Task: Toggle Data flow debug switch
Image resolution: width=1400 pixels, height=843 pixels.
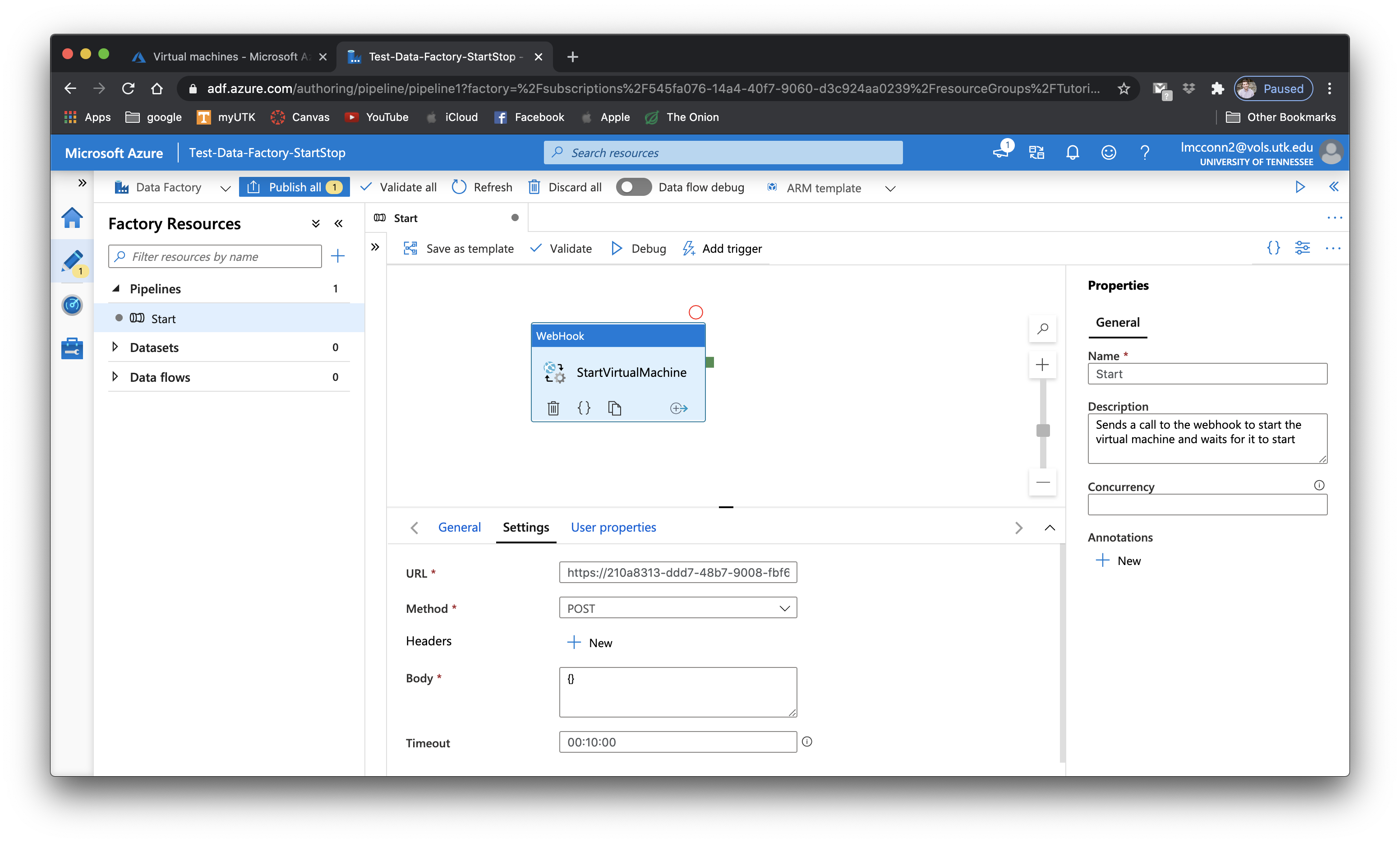Action: pyautogui.click(x=634, y=187)
